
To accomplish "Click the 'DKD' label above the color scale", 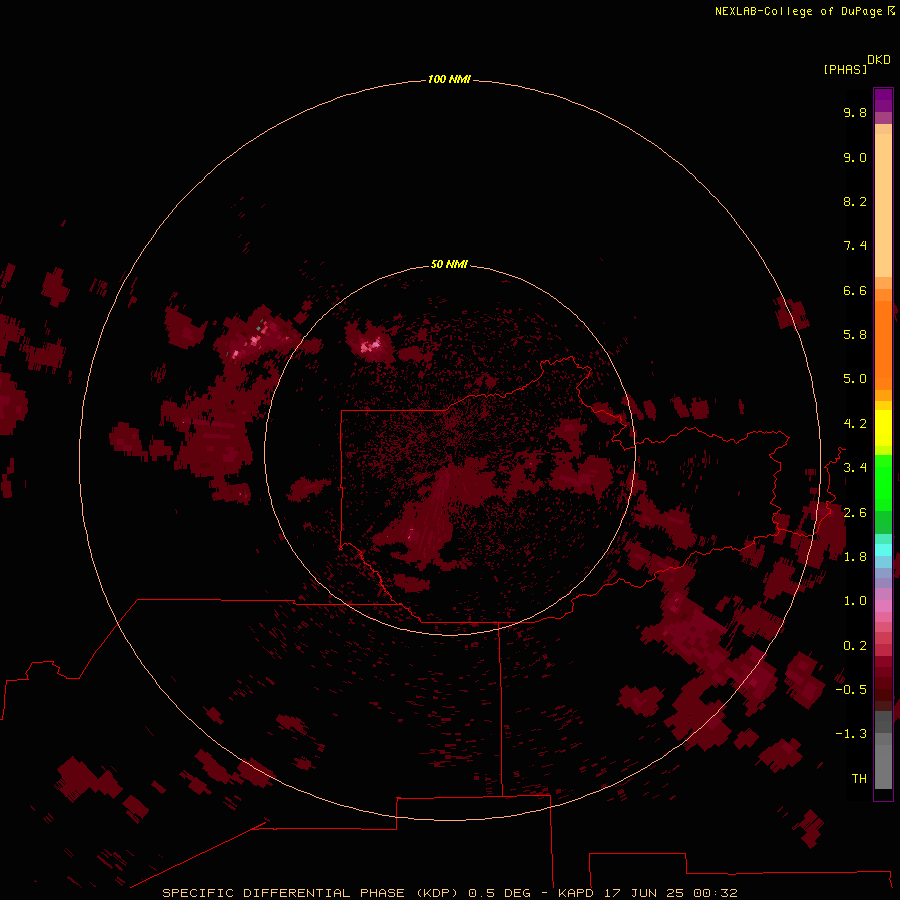I will coord(879,60).
